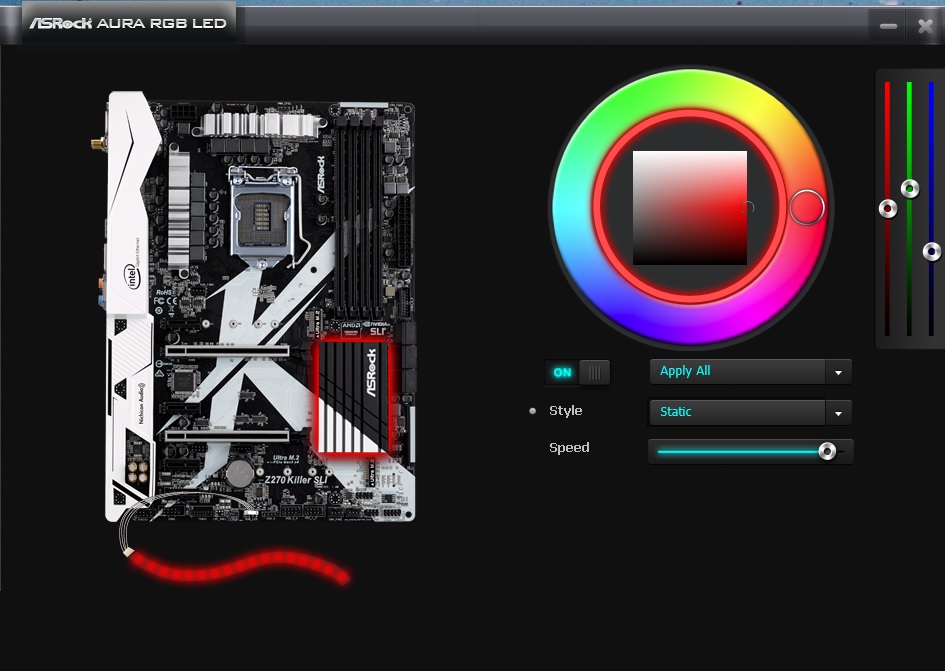Viewport: 945px width, 671px height.
Task: Toggle the ON switch for the LED
Action: pyautogui.click(x=577, y=373)
